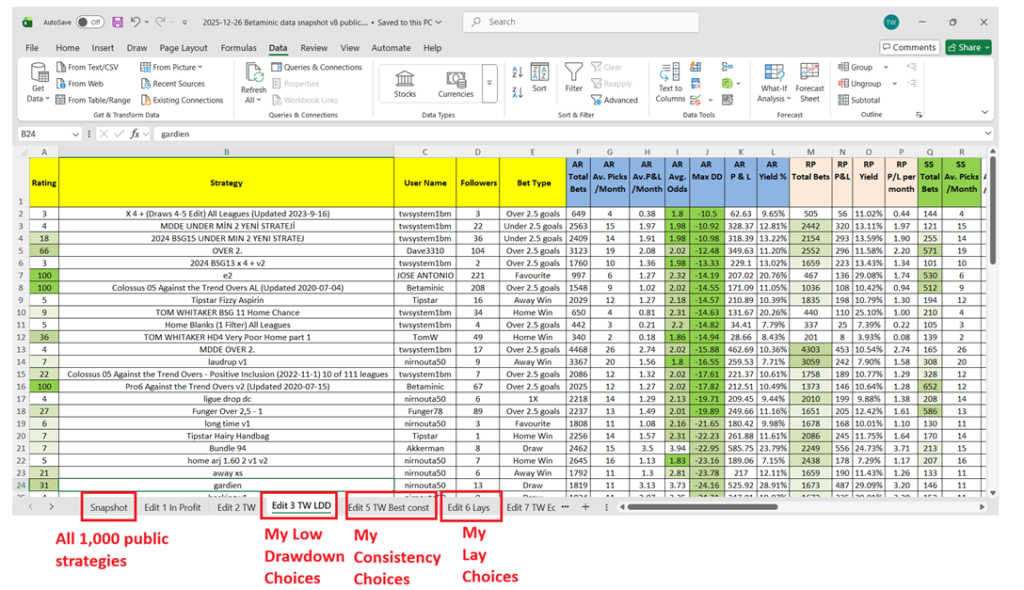This screenshot has height=590, width=1024.
Task: Click the Undo arrow icon
Action: click(x=136, y=22)
